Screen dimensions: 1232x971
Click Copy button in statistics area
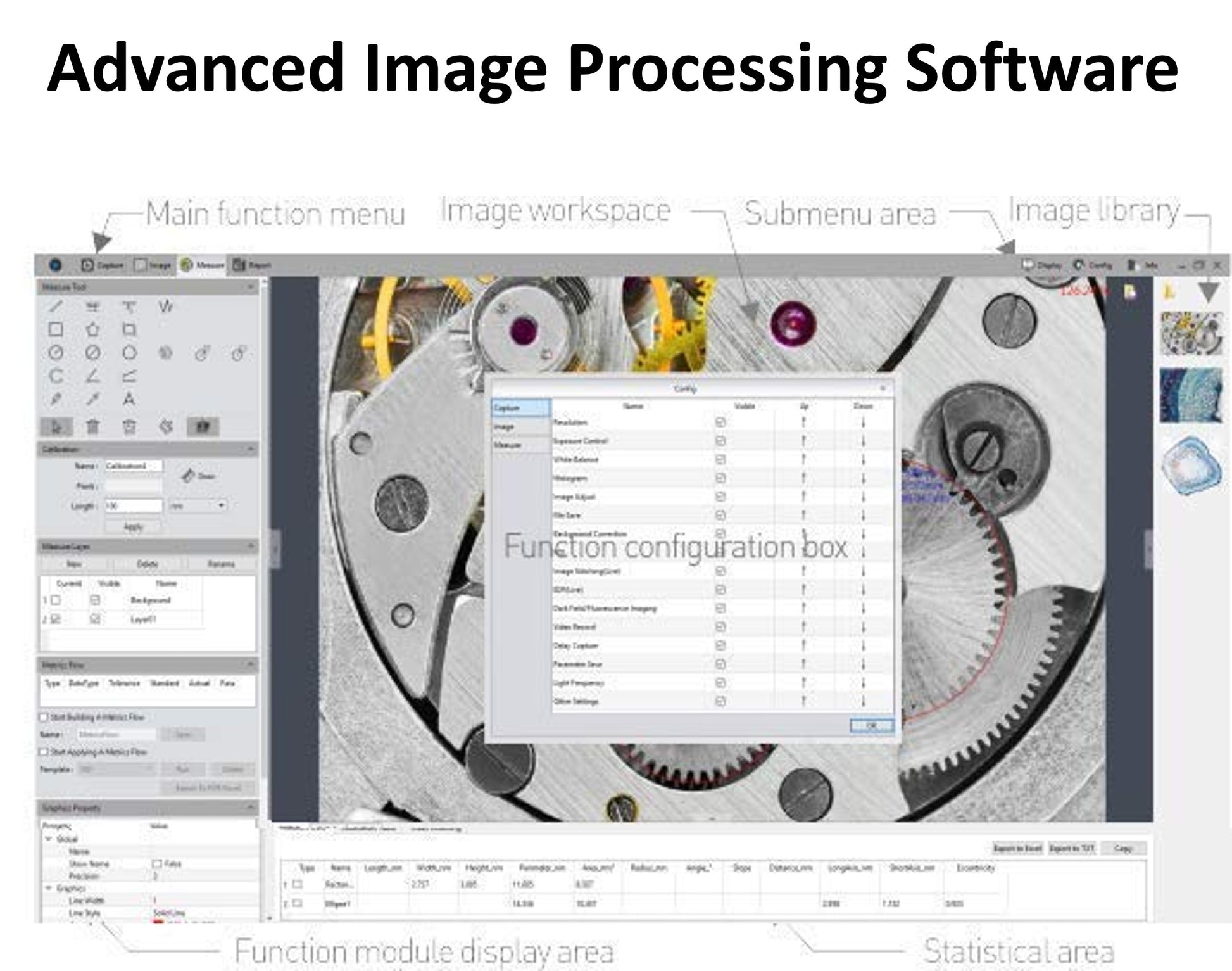point(1122,848)
